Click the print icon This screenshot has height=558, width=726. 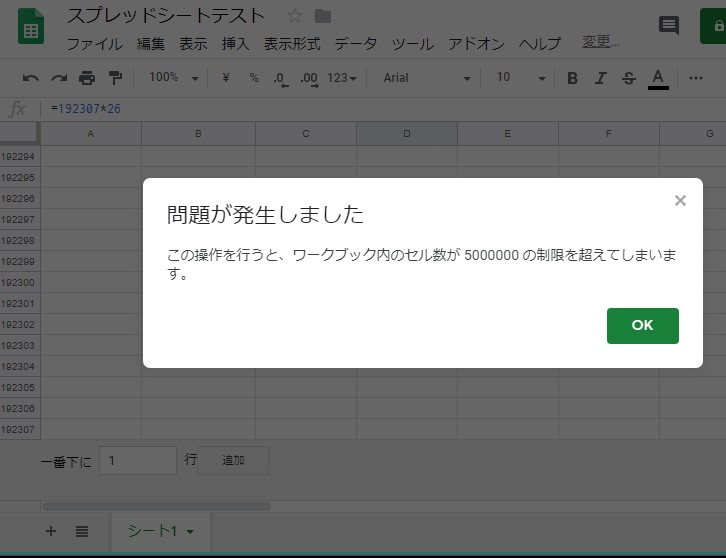tap(87, 78)
